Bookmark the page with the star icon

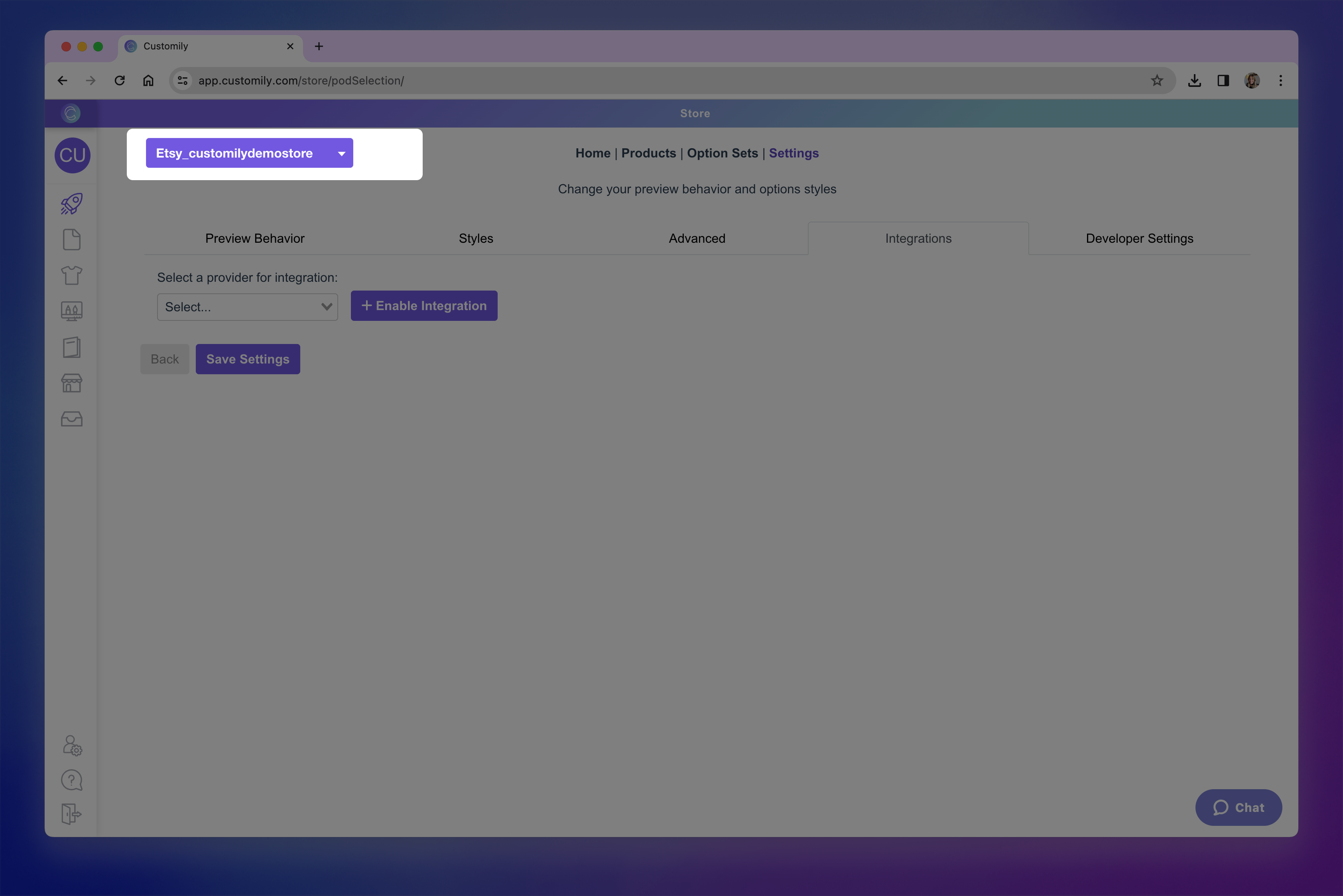tap(1157, 81)
